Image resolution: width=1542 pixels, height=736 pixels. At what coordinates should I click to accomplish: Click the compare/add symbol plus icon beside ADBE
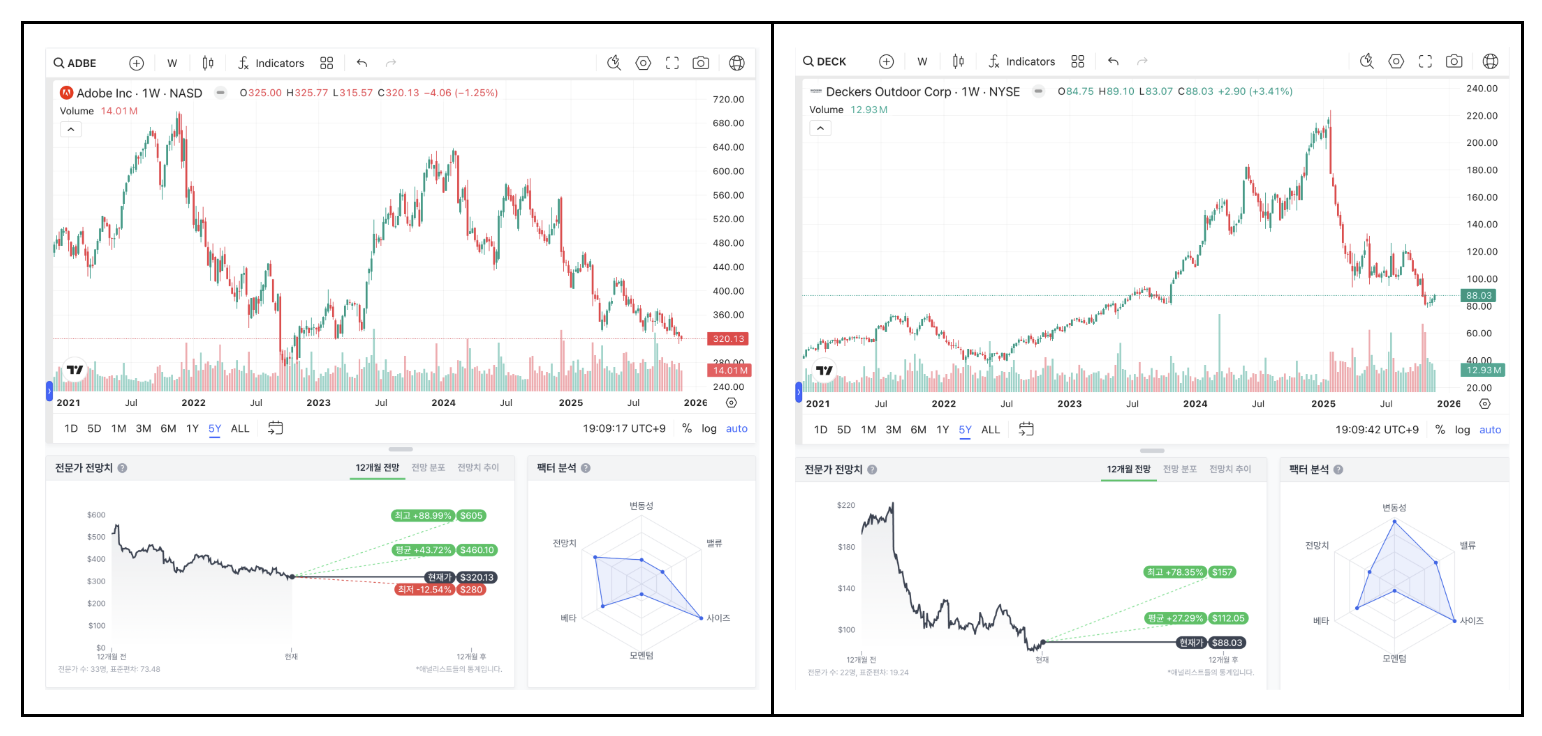(137, 63)
